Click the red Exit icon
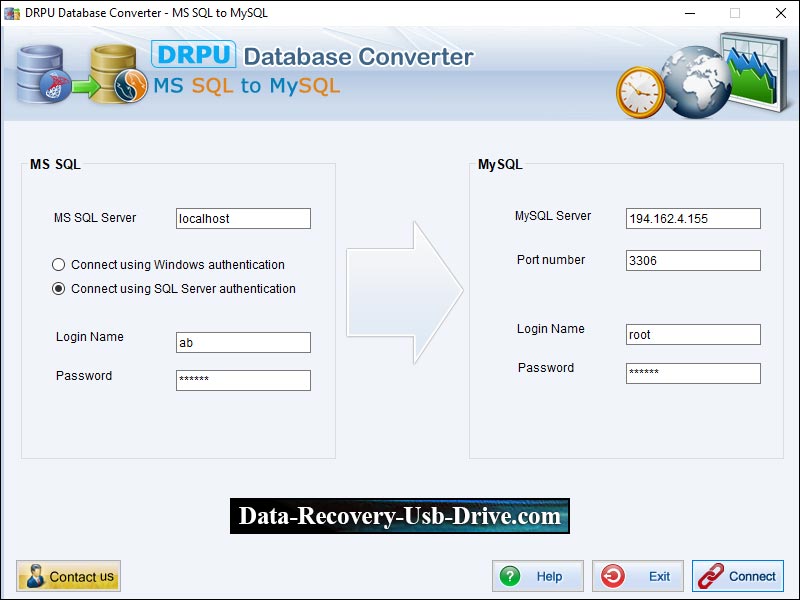800x600 pixels. 611,575
